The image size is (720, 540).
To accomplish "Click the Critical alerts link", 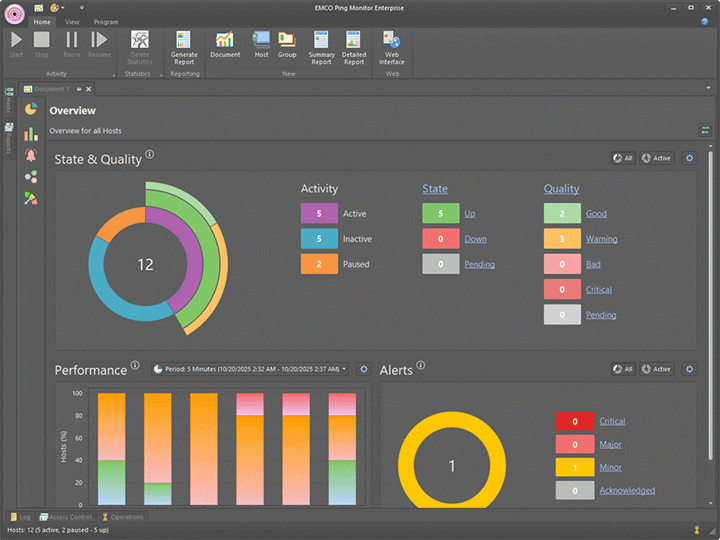I will coord(612,421).
